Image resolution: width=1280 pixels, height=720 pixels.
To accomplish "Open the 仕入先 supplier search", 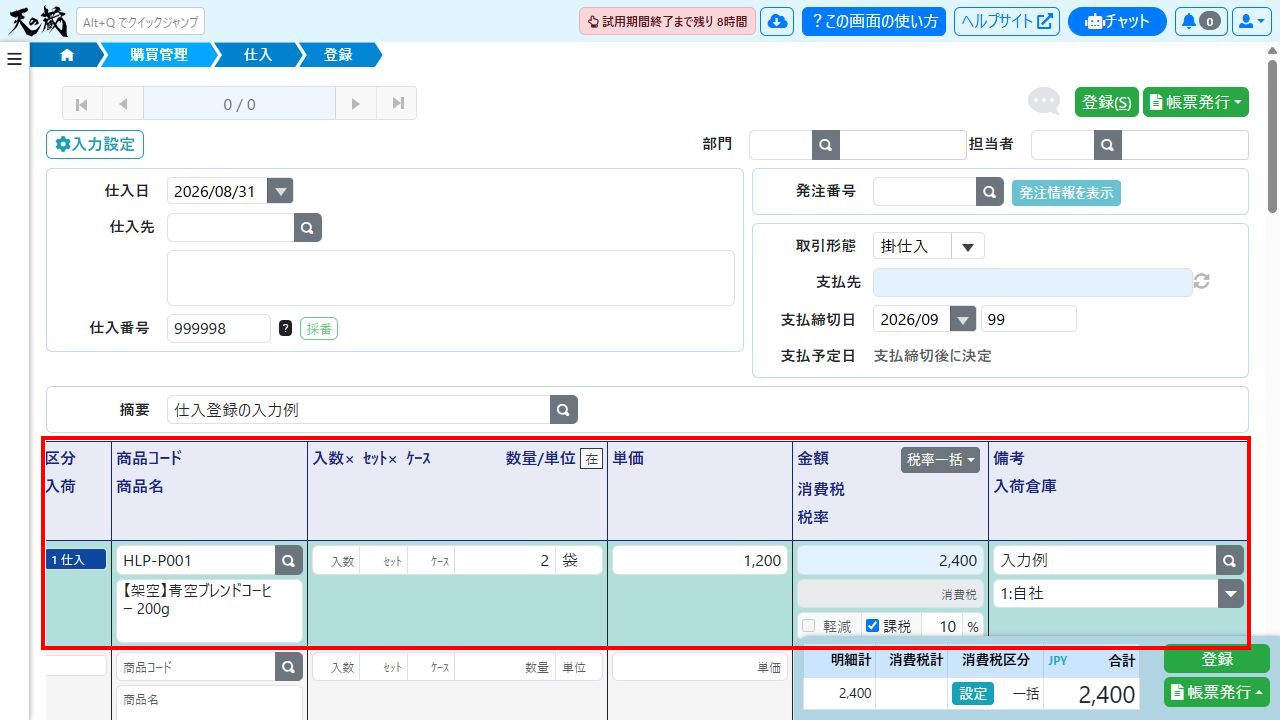I will 308,227.
